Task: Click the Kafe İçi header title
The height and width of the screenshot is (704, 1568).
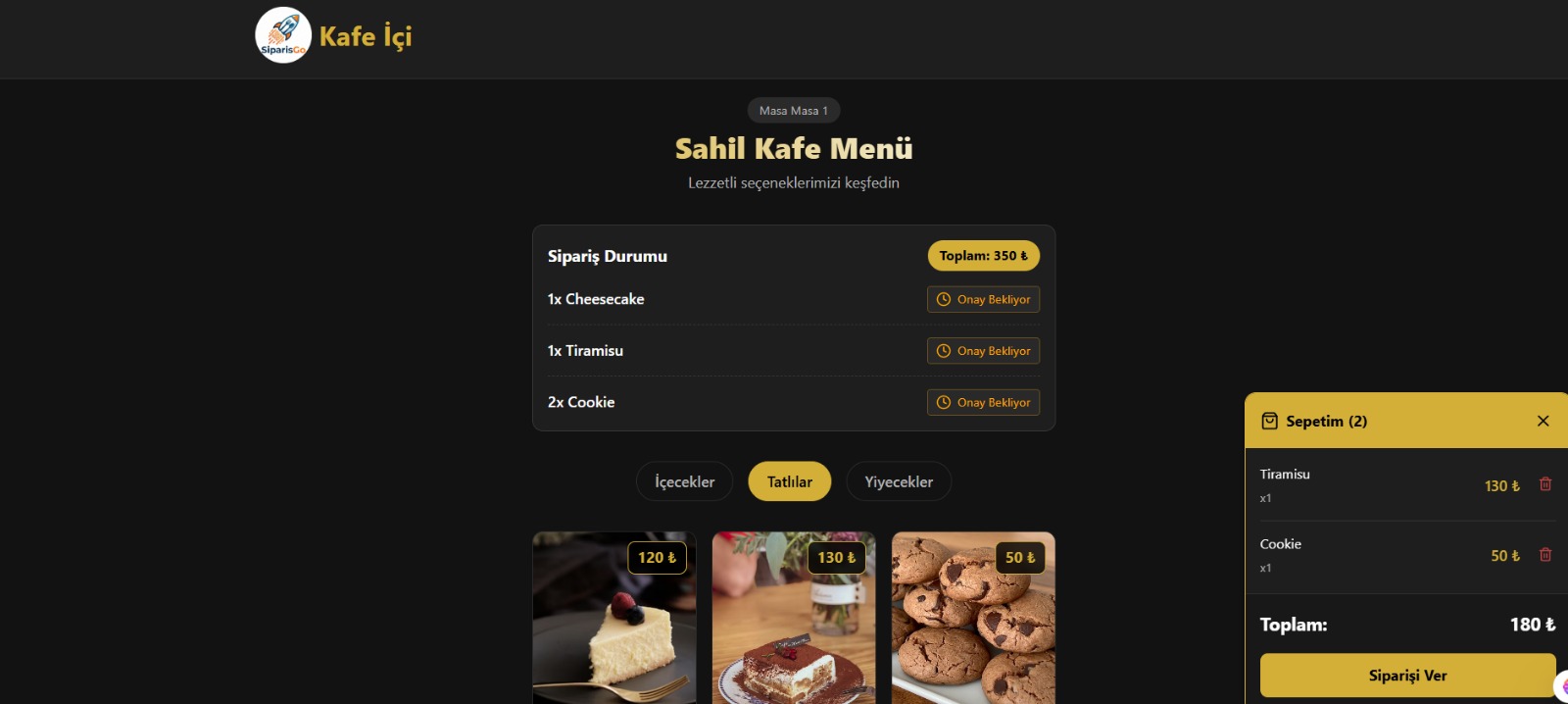Action: pyautogui.click(x=366, y=36)
